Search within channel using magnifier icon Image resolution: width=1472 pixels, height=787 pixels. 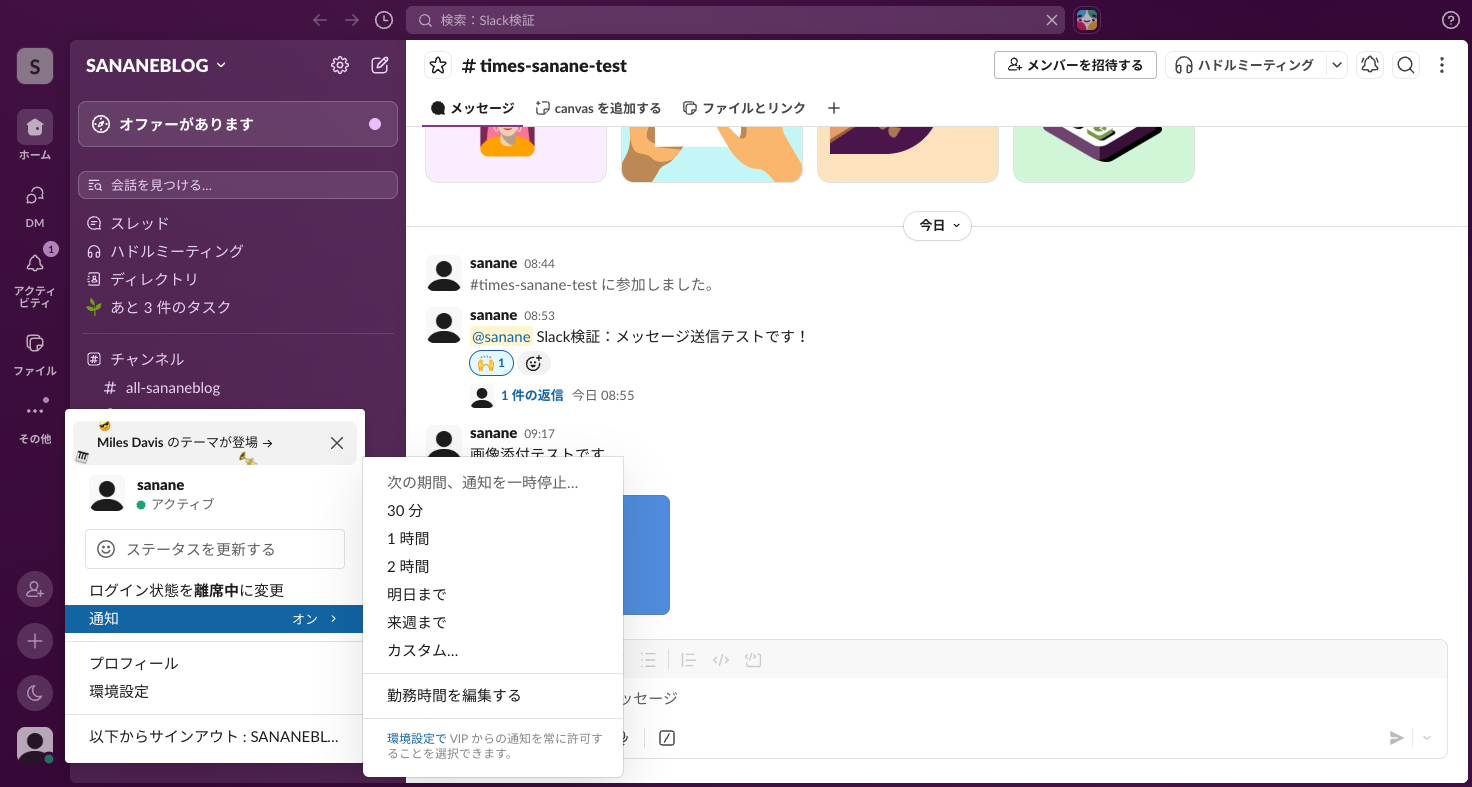pos(1406,65)
